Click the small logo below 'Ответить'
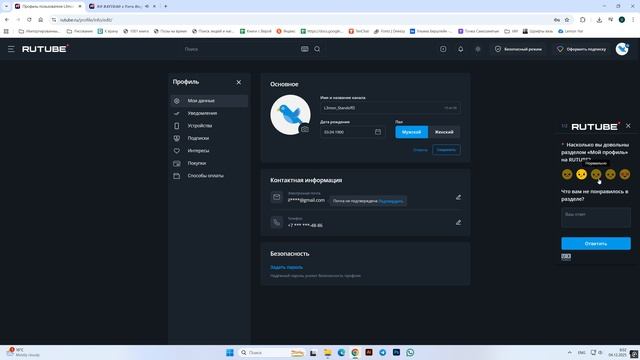Viewport: 640px width, 360px height. 566,257
